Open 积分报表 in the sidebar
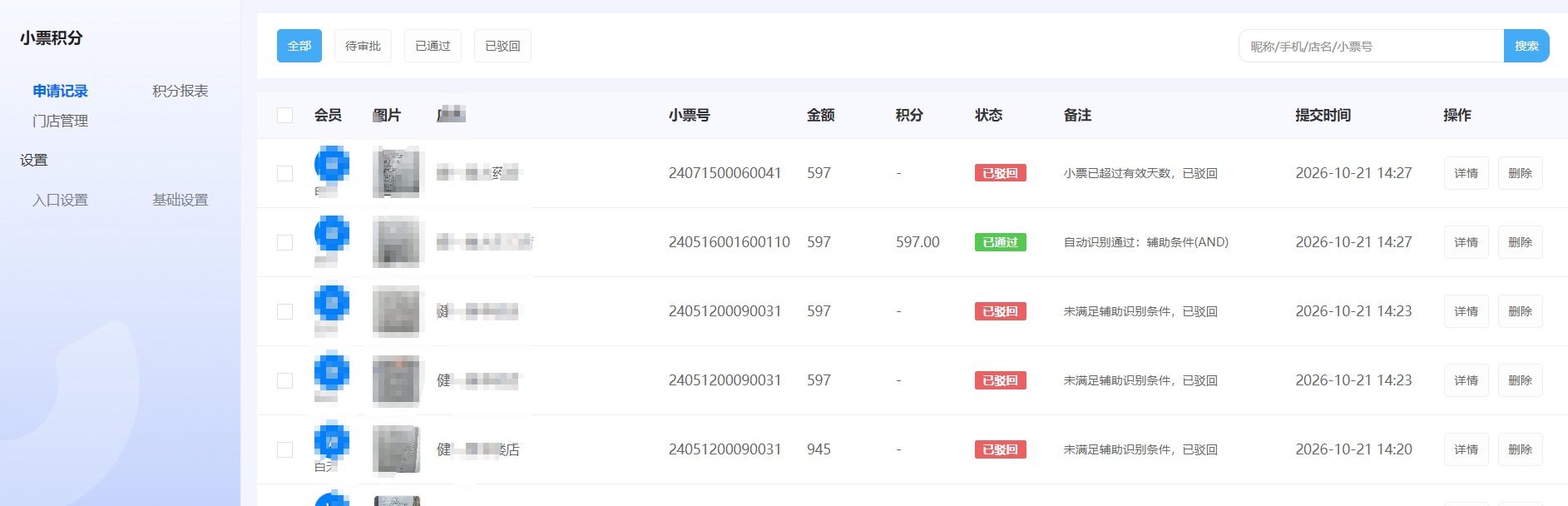Screen dimensions: 1568x506 [181, 91]
